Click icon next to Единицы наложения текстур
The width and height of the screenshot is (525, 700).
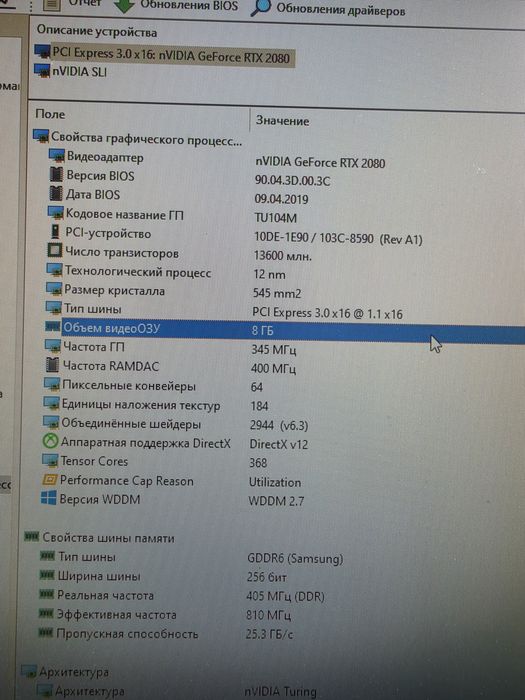tap(51, 402)
